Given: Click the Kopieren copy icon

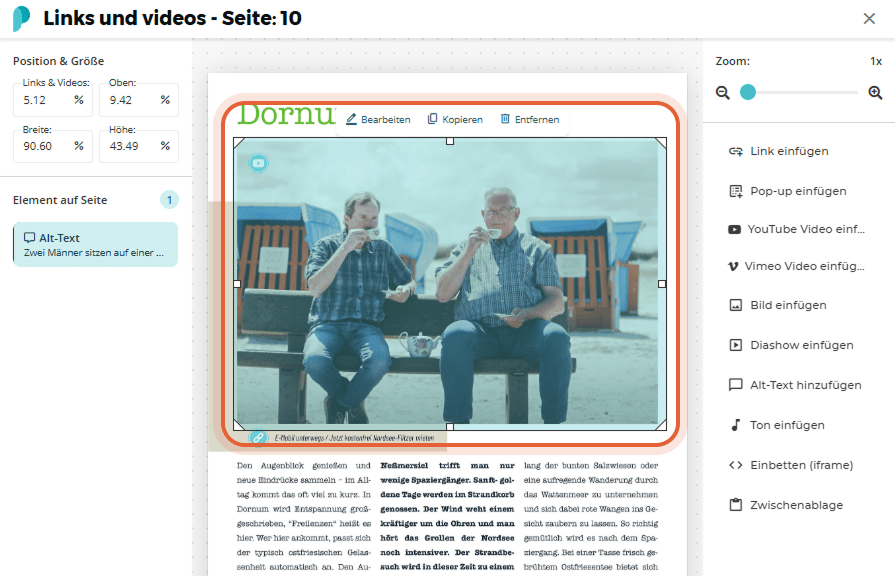Looking at the screenshot, I should pos(433,119).
